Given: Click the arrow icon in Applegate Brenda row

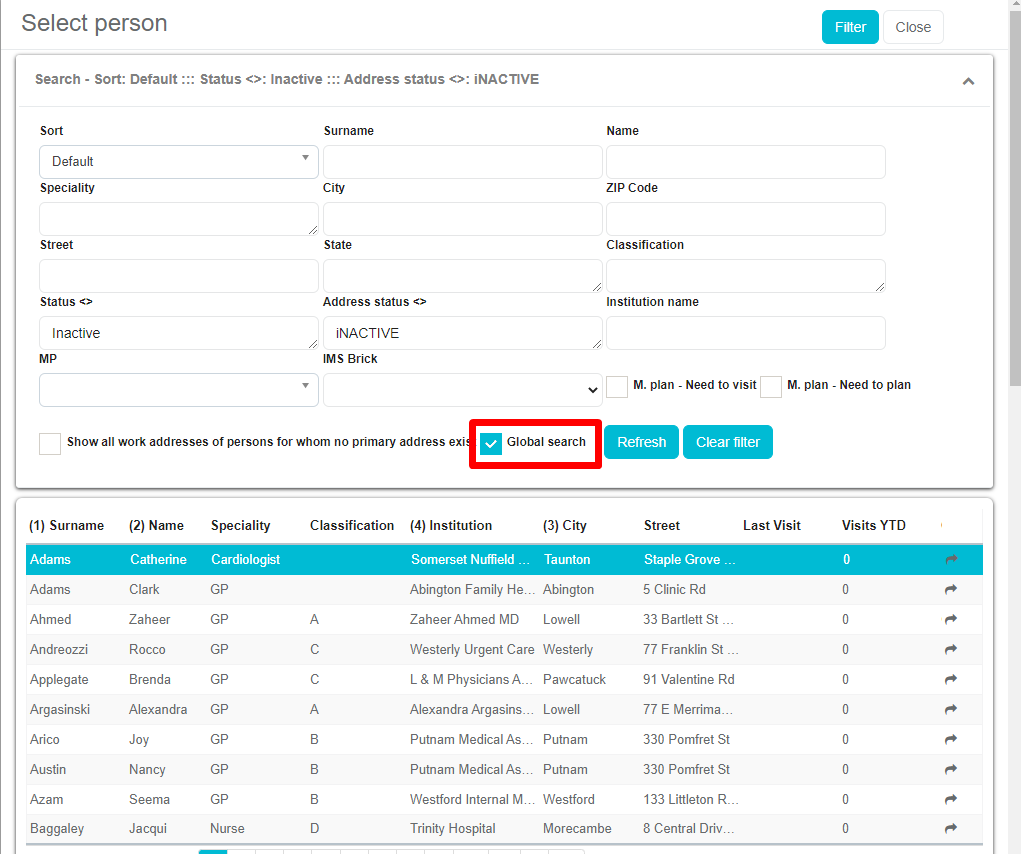Looking at the screenshot, I should pos(950,680).
